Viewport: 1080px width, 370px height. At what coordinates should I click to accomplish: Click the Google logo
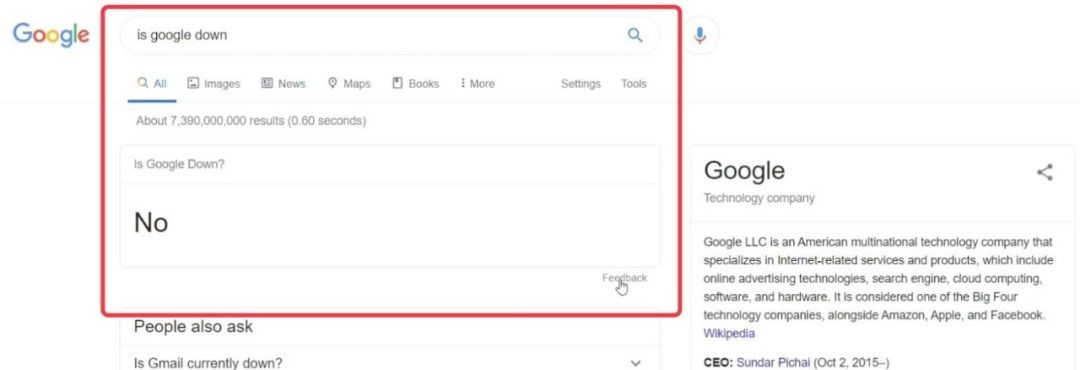(51, 35)
